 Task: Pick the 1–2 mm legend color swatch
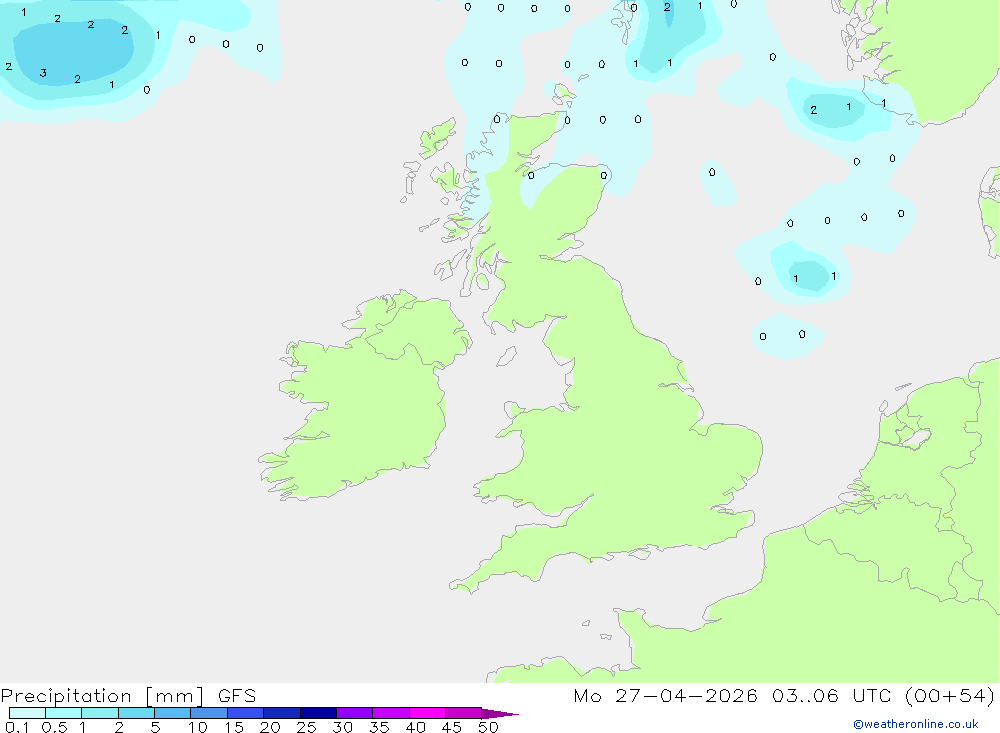[100, 713]
